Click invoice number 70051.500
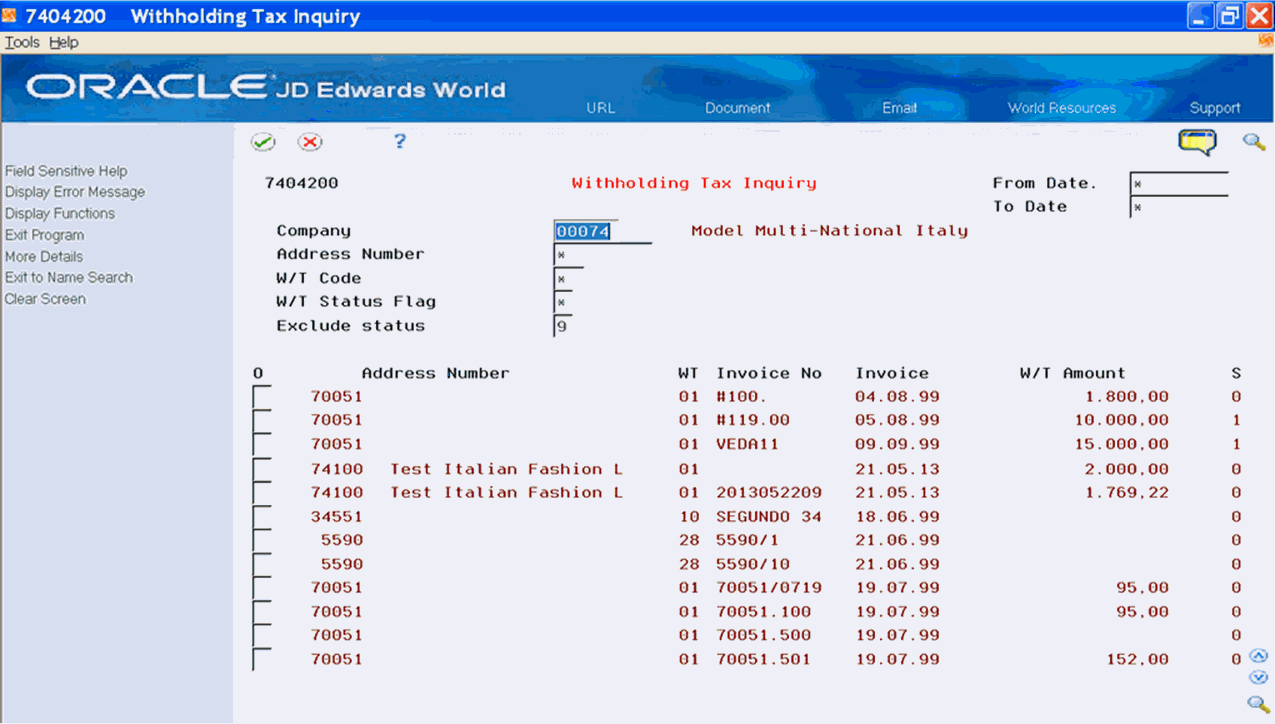The height and width of the screenshot is (724, 1275). click(x=764, y=635)
